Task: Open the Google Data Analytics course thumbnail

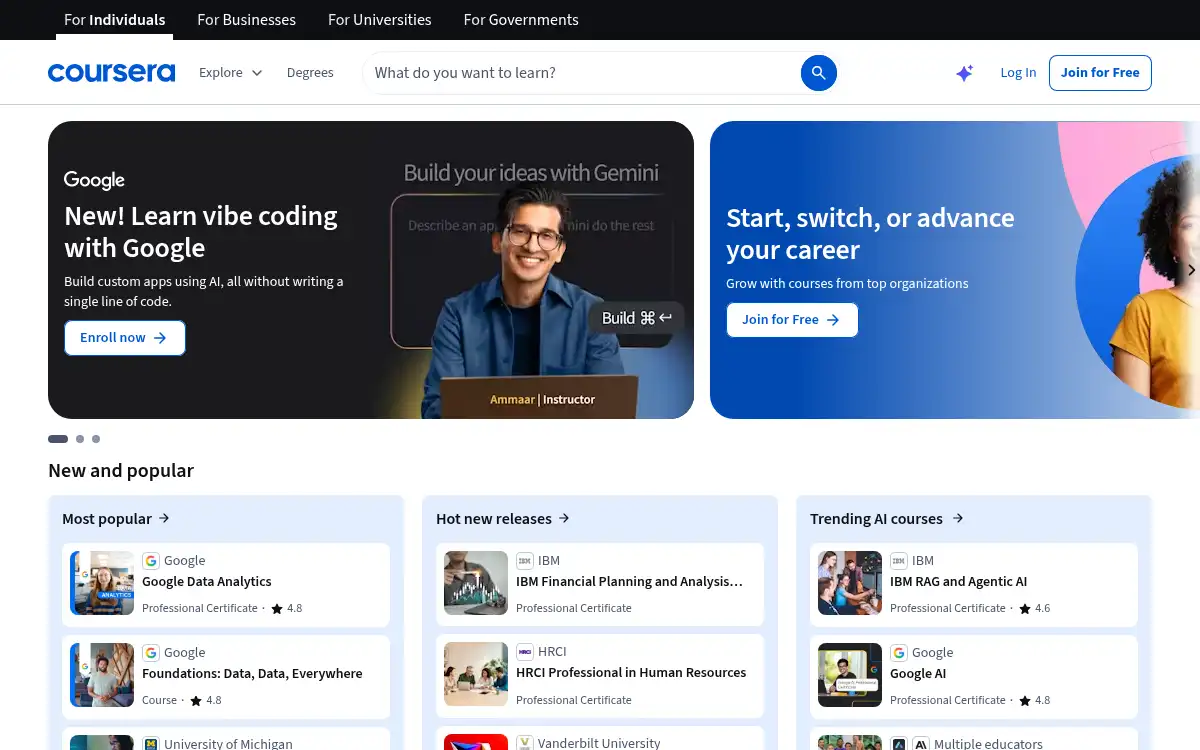Action: tap(102, 583)
